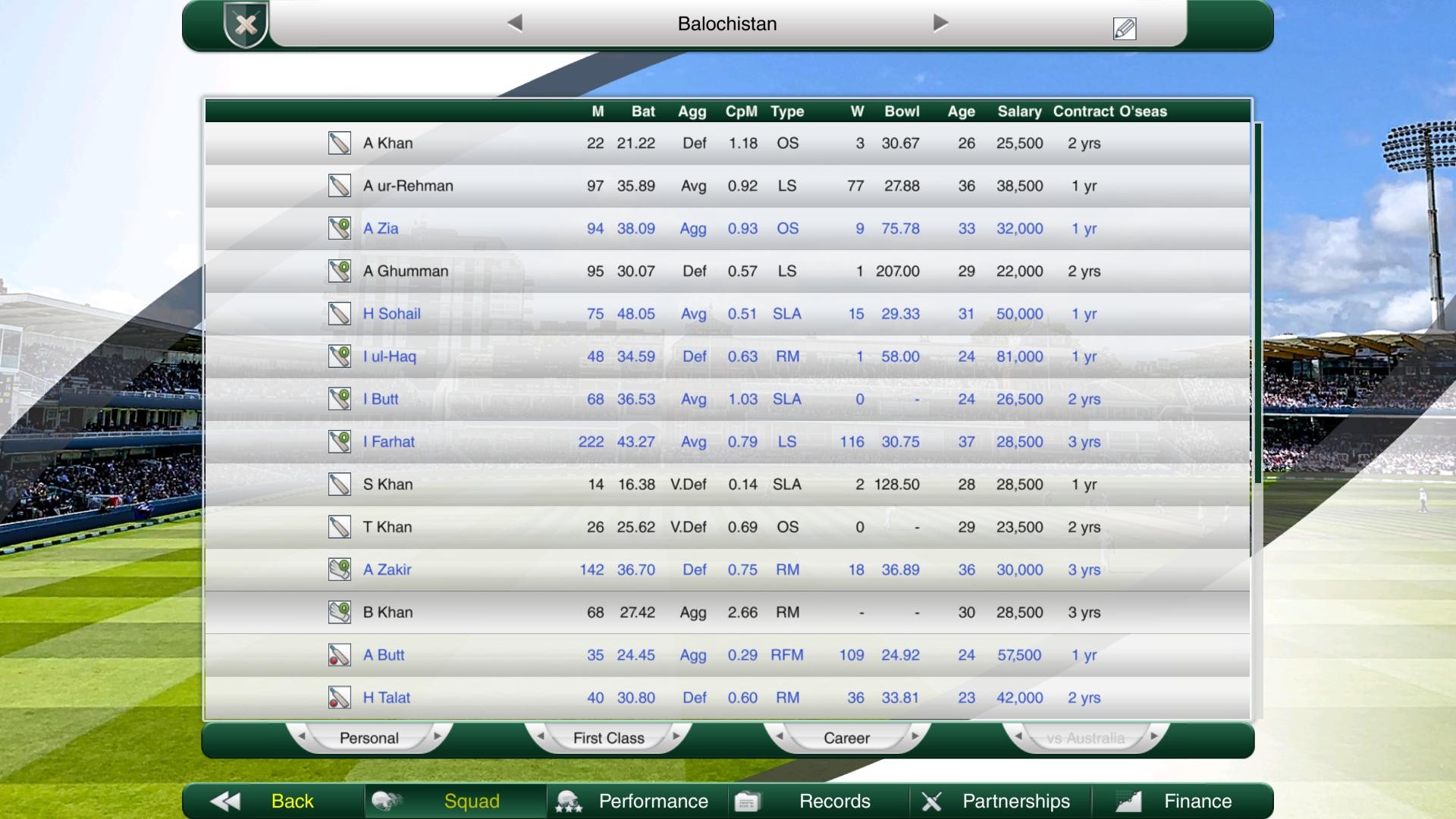1456x819 pixels.
Task: Click the bat role icon for A Khan
Action: point(340,143)
